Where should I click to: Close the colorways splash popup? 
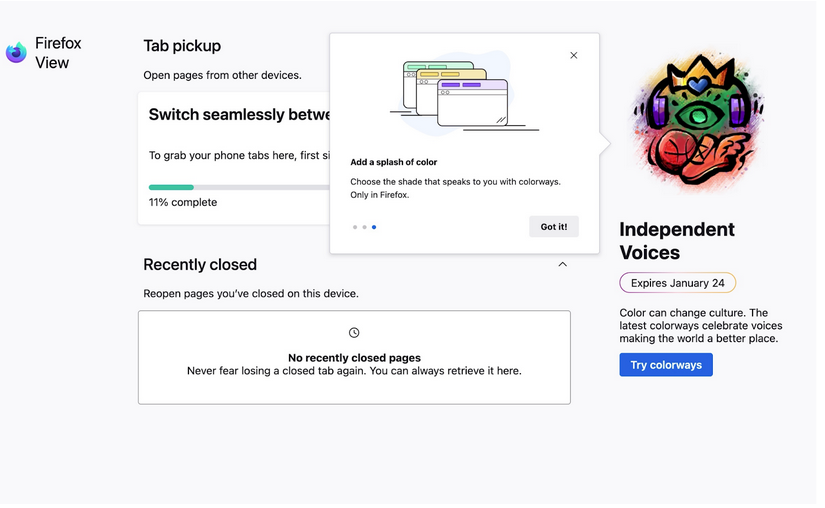click(574, 55)
